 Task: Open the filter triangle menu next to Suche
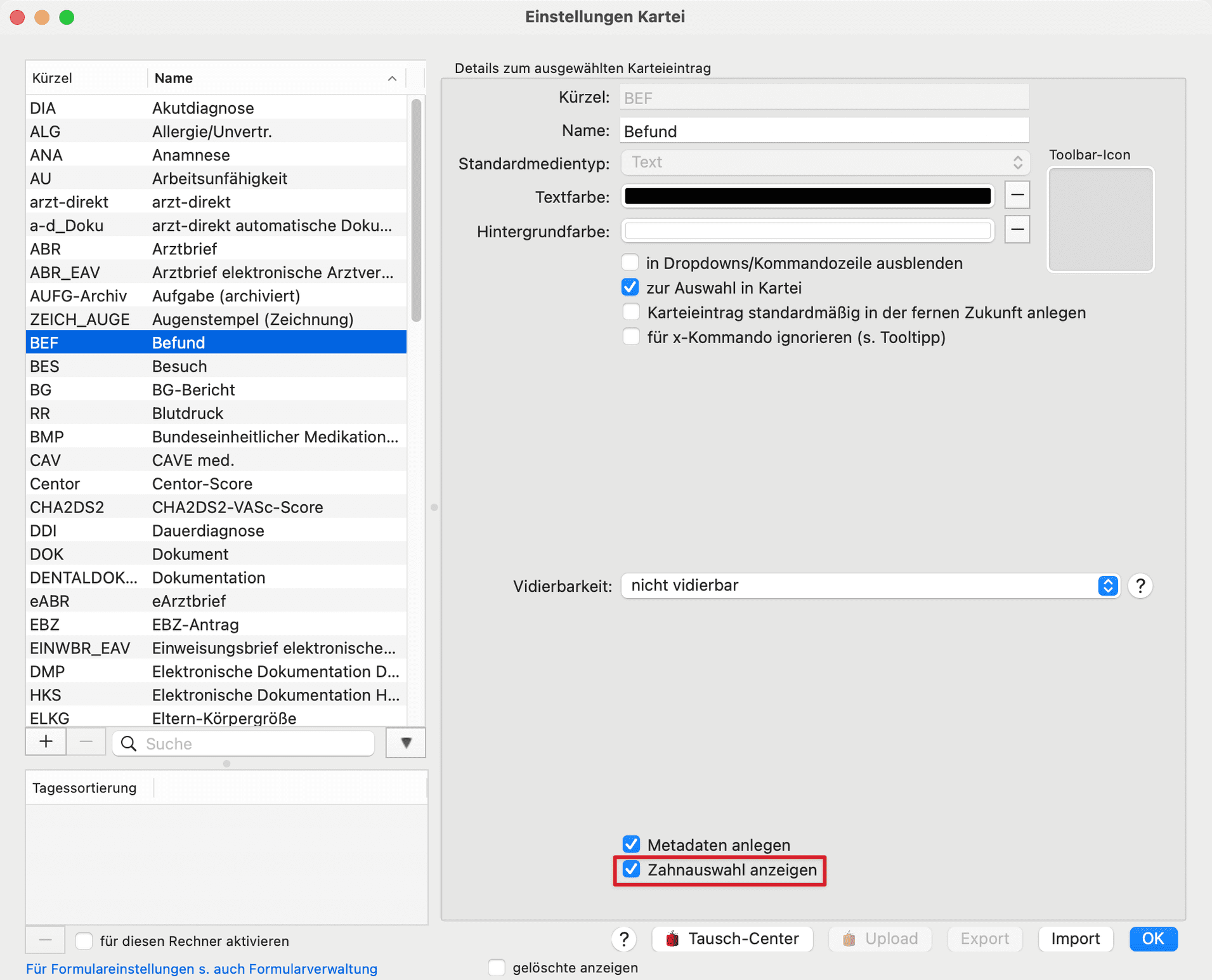pos(406,743)
